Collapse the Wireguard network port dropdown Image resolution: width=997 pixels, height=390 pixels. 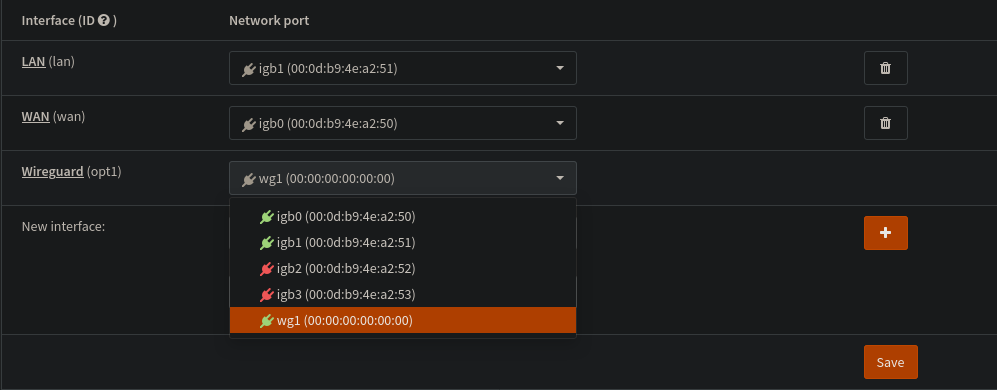pyautogui.click(x=402, y=178)
